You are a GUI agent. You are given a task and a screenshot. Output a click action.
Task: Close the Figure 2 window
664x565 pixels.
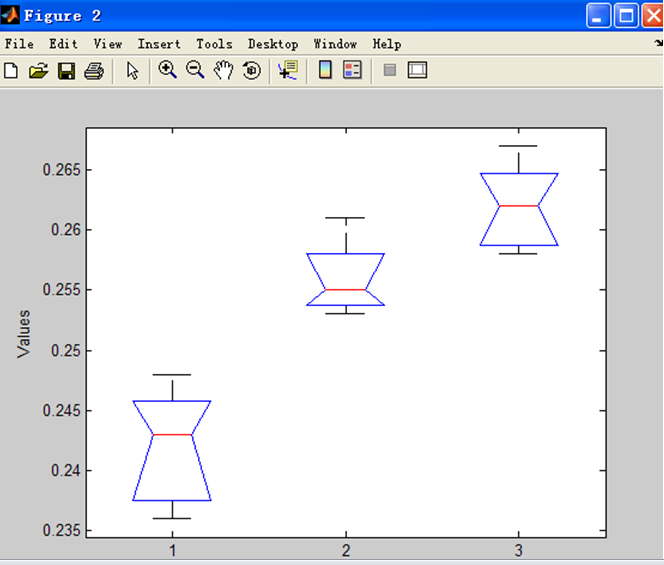[x=653, y=16]
